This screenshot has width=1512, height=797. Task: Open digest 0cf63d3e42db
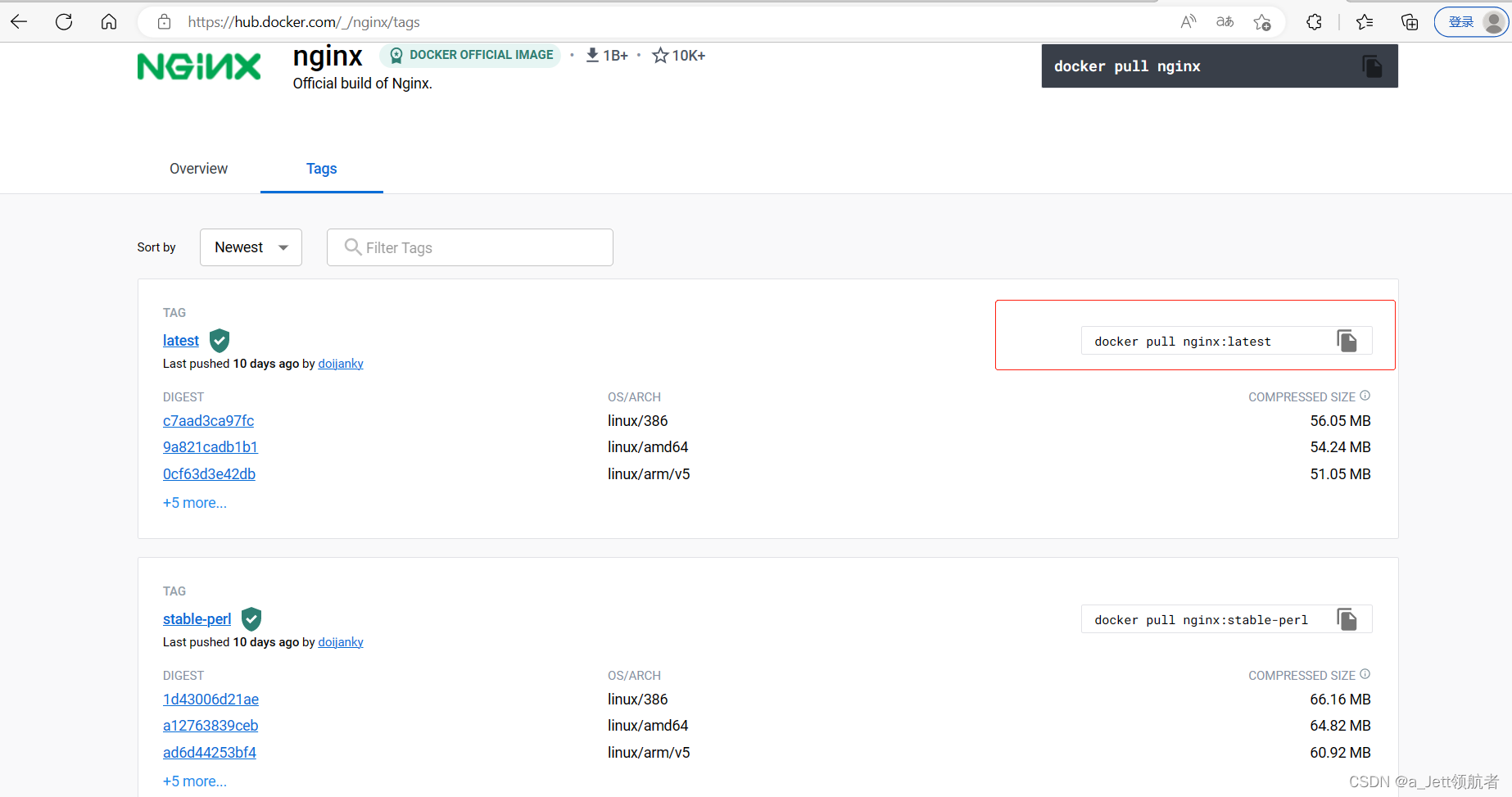pos(209,474)
